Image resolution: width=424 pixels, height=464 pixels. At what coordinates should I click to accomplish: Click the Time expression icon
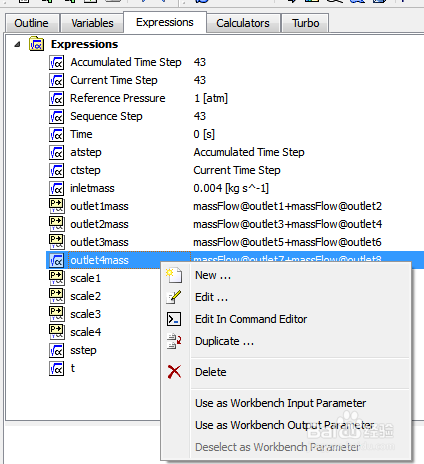(x=56, y=134)
